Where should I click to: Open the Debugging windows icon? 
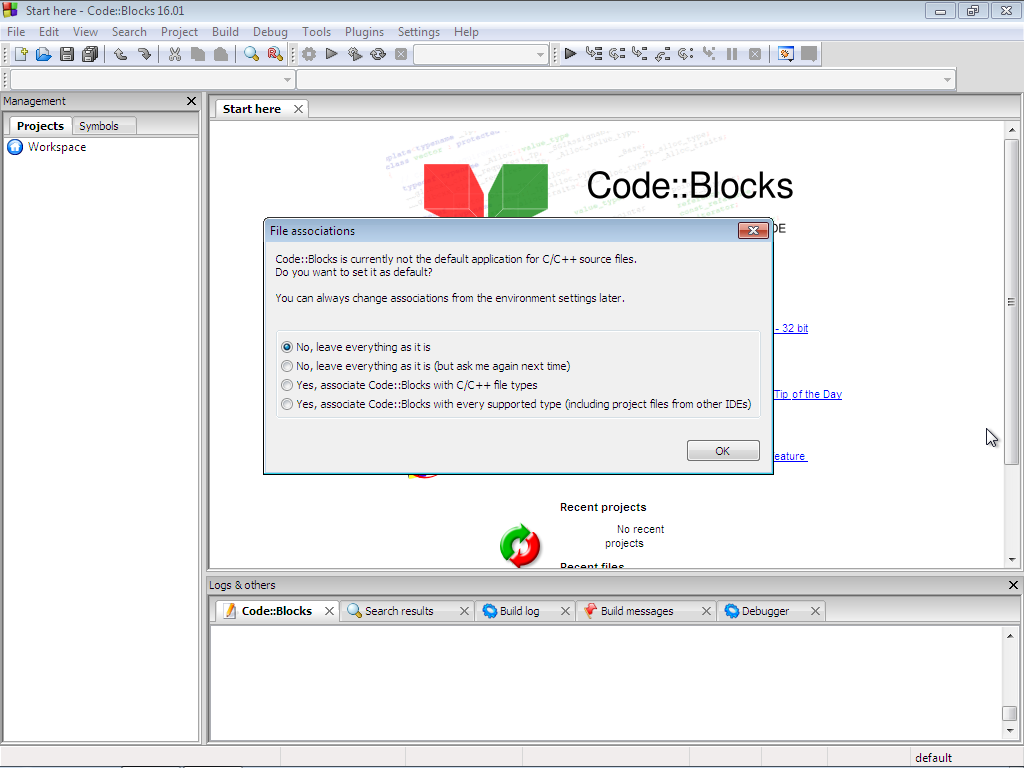pyautogui.click(x=786, y=54)
